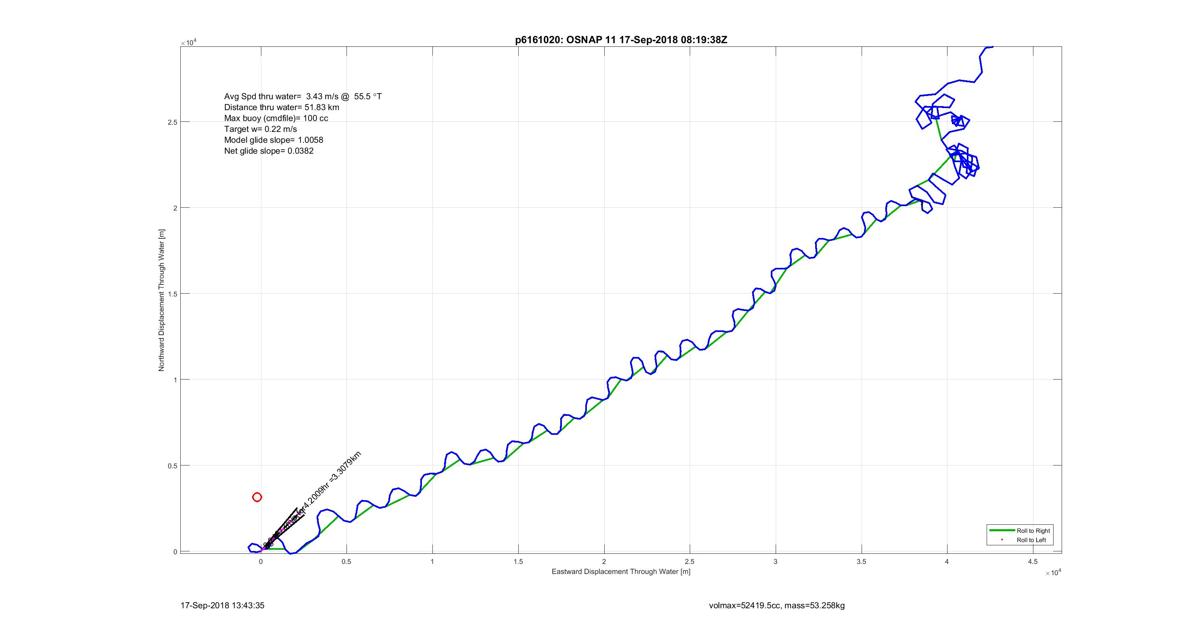Click the y-axis tick label "2.5"
1200x622 pixels.
coord(171,123)
